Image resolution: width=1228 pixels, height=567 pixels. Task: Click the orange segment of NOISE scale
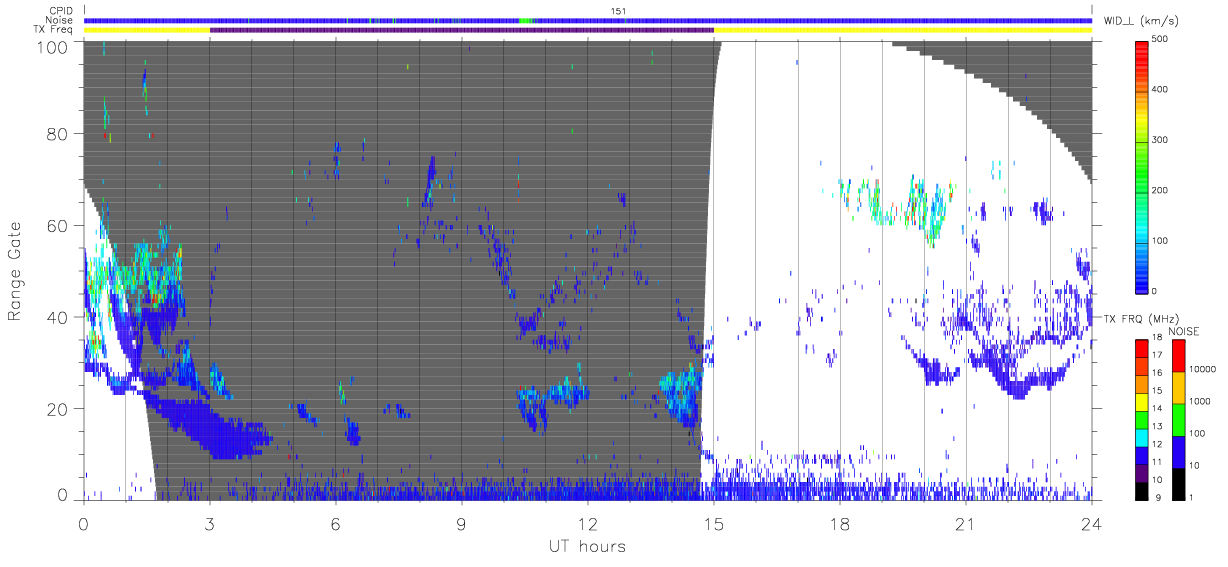click(x=1177, y=387)
